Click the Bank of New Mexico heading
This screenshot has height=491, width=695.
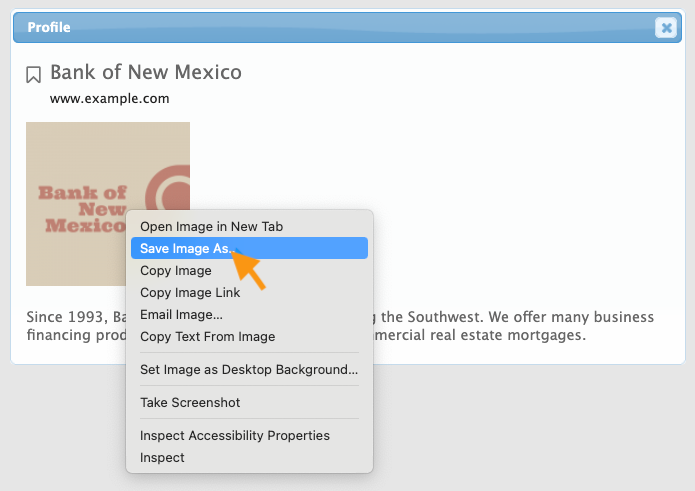click(x=146, y=72)
